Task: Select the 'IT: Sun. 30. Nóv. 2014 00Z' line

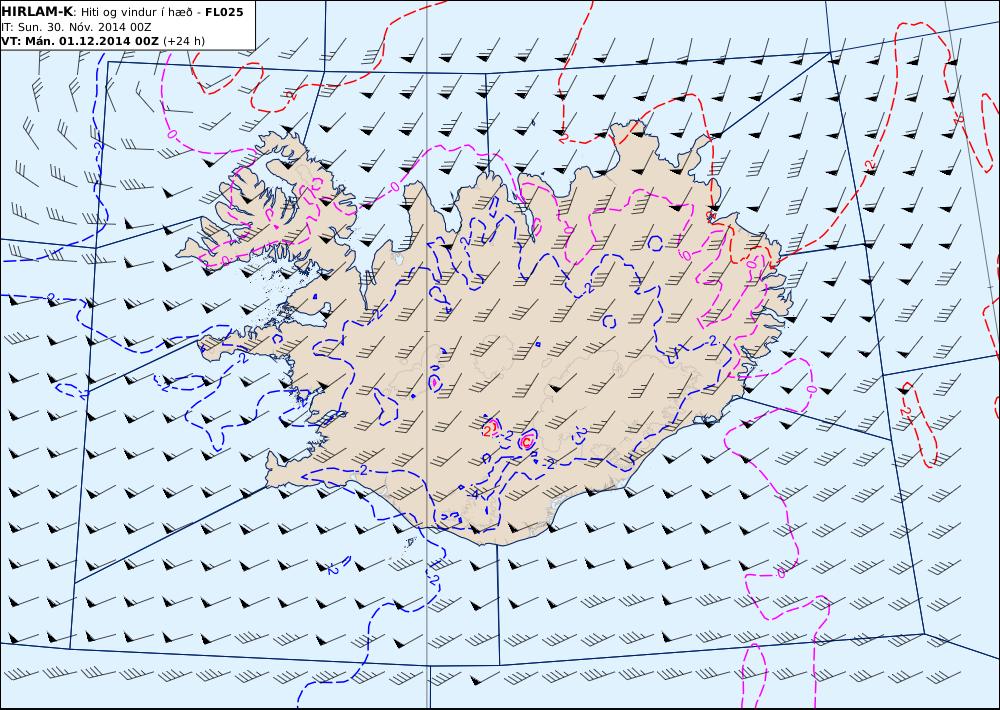Action: click(x=77, y=27)
